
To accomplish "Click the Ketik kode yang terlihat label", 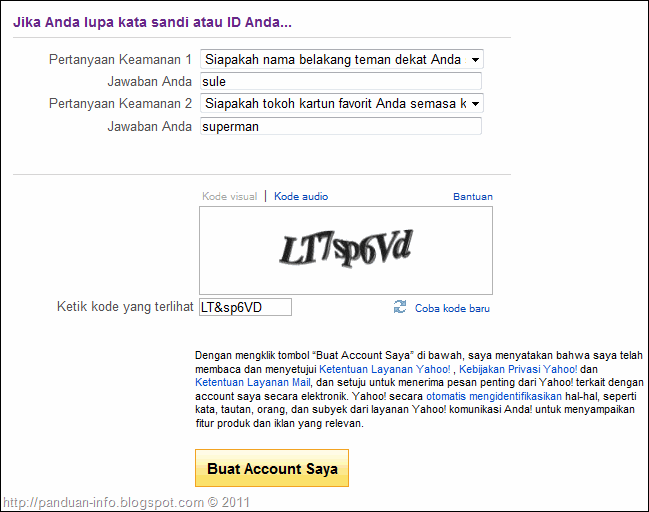I will pyautogui.click(x=125, y=307).
